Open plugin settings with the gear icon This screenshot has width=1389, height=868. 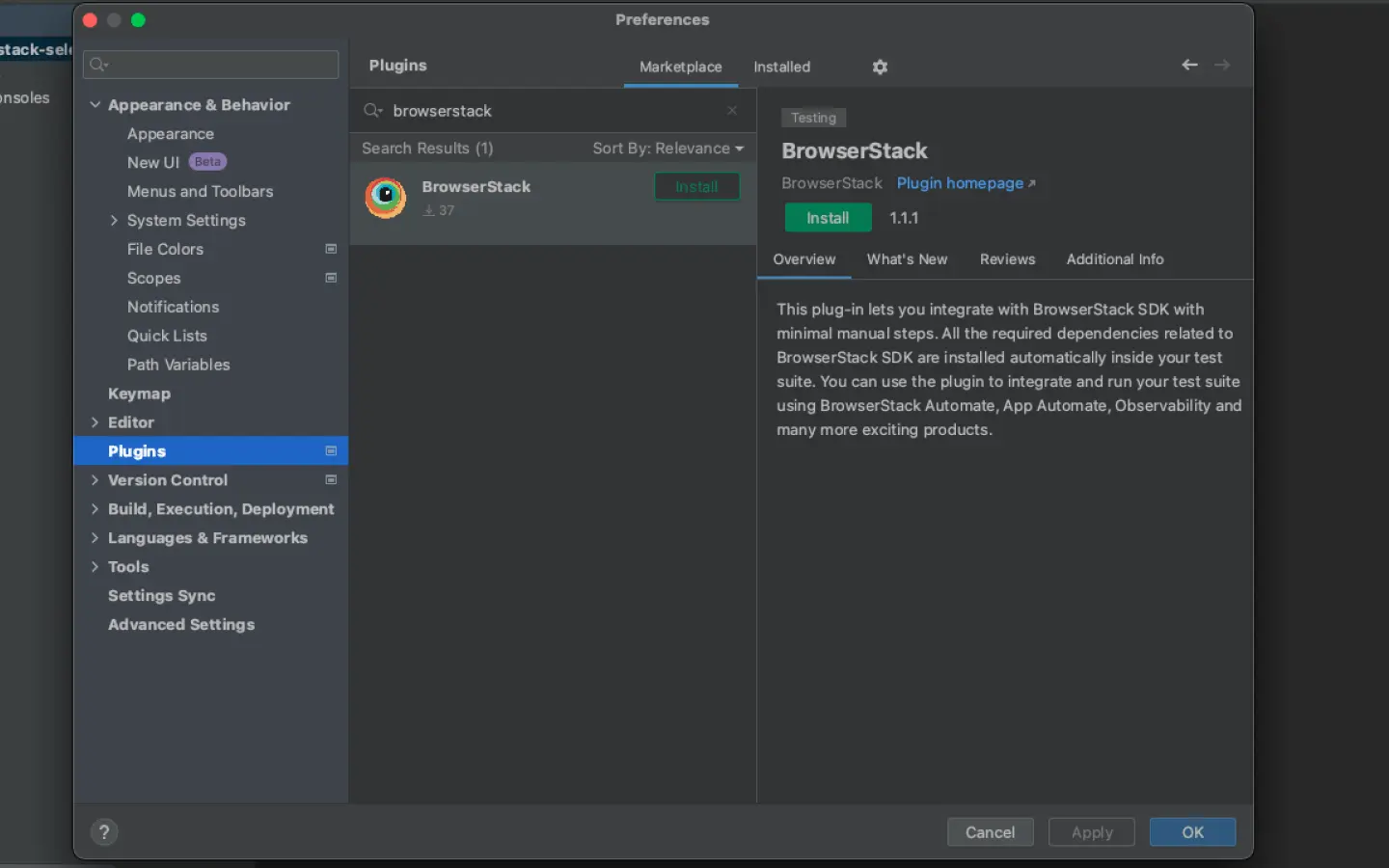pyautogui.click(x=879, y=67)
